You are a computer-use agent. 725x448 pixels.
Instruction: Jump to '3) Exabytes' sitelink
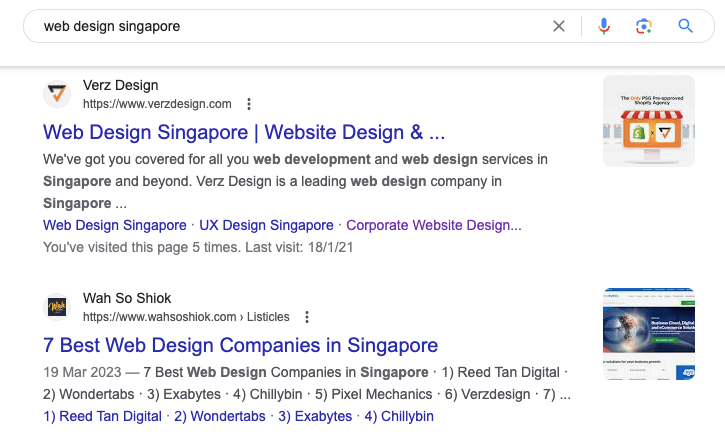click(315, 416)
